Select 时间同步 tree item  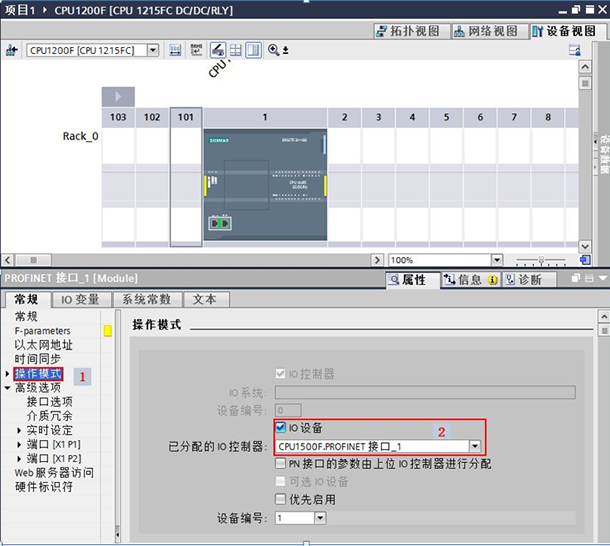pyautogui.click(x=38, y=359)
